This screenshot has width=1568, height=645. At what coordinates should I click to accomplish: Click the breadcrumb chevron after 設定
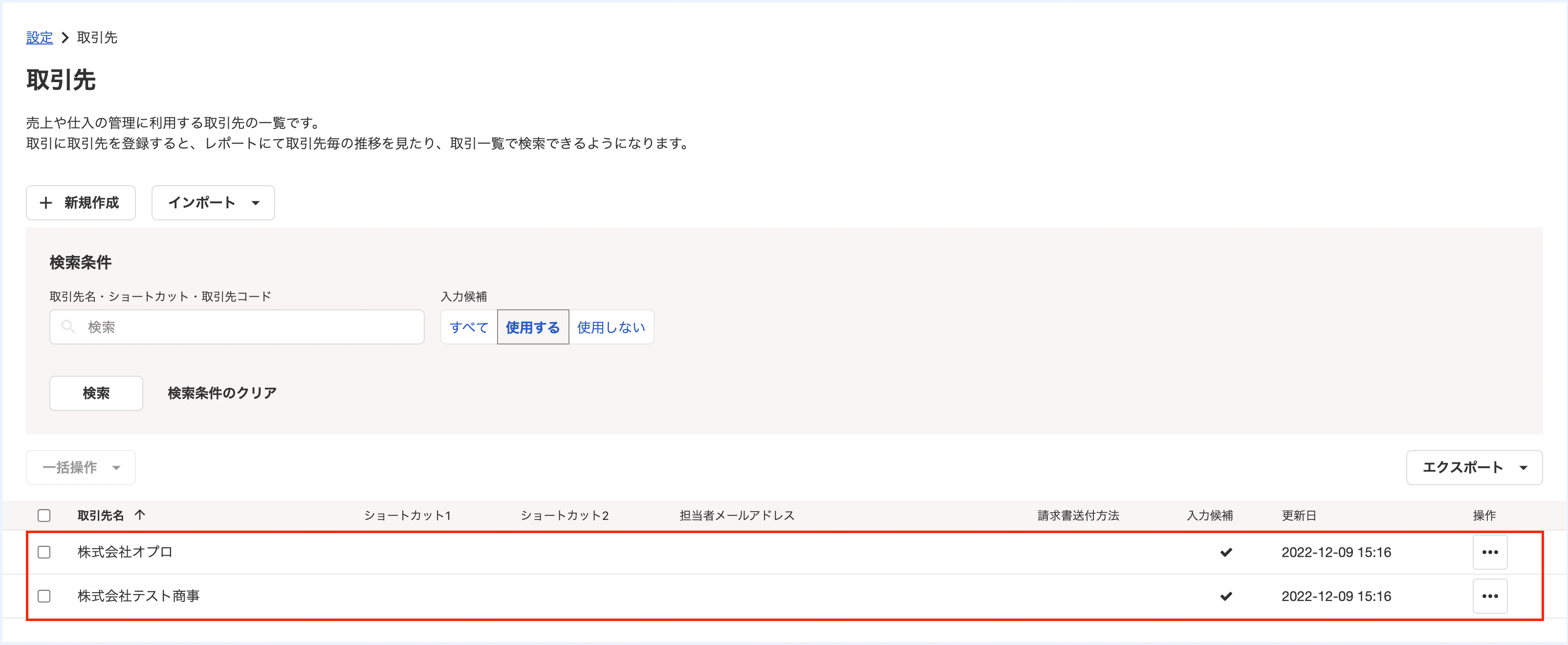[x=65, y=38]
